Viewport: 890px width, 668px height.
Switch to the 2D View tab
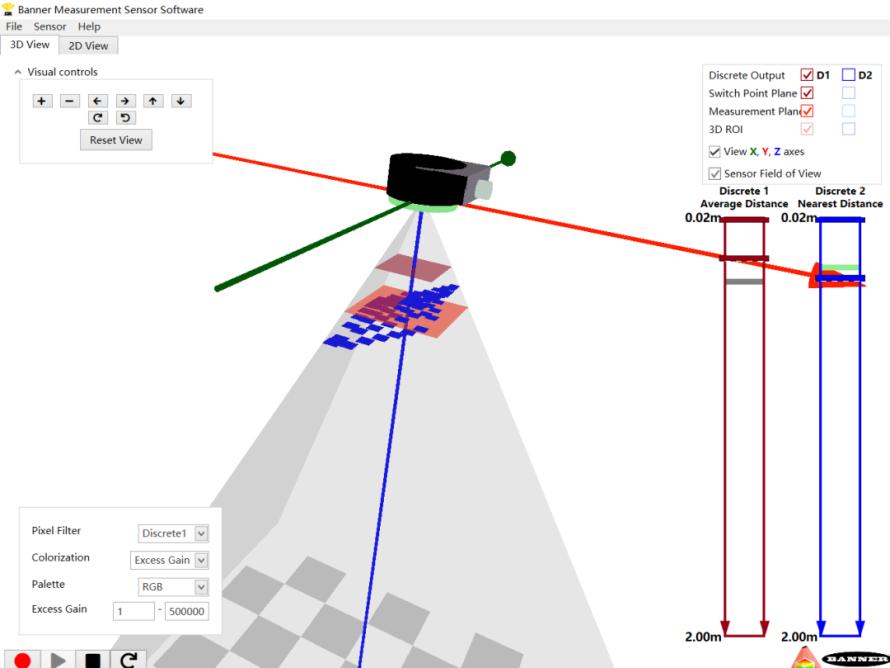click(88, 46)
